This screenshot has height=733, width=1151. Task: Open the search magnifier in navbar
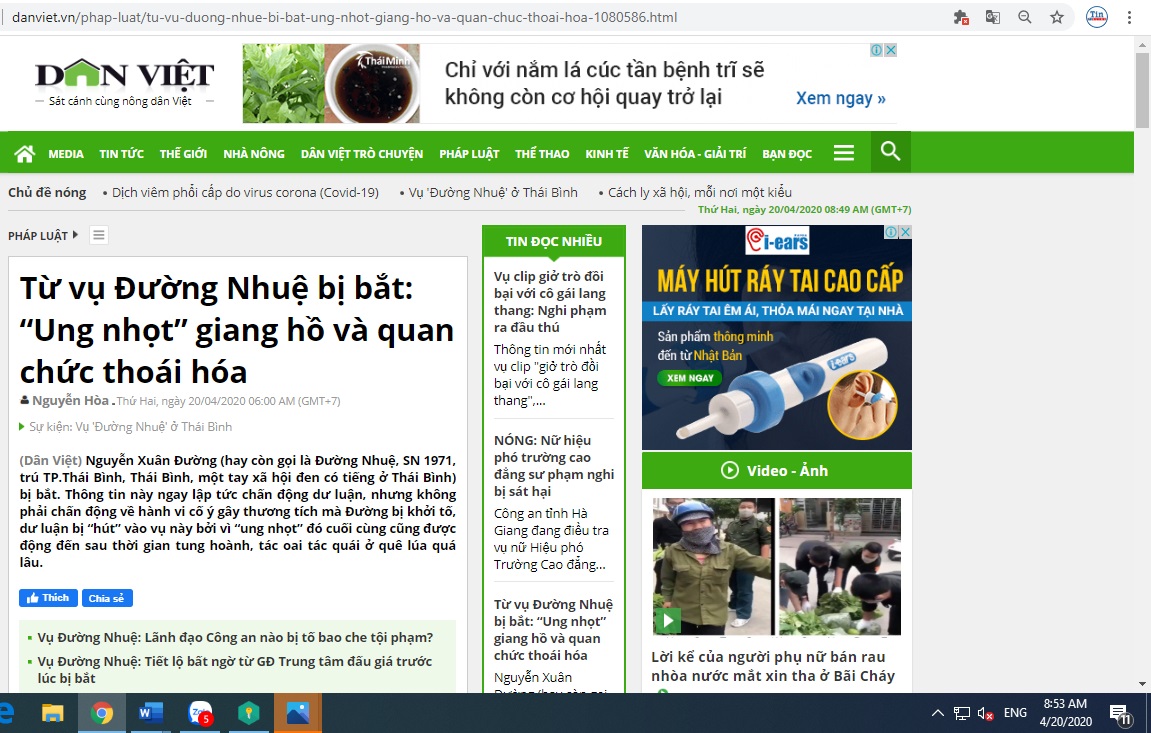tap(890, 152)
